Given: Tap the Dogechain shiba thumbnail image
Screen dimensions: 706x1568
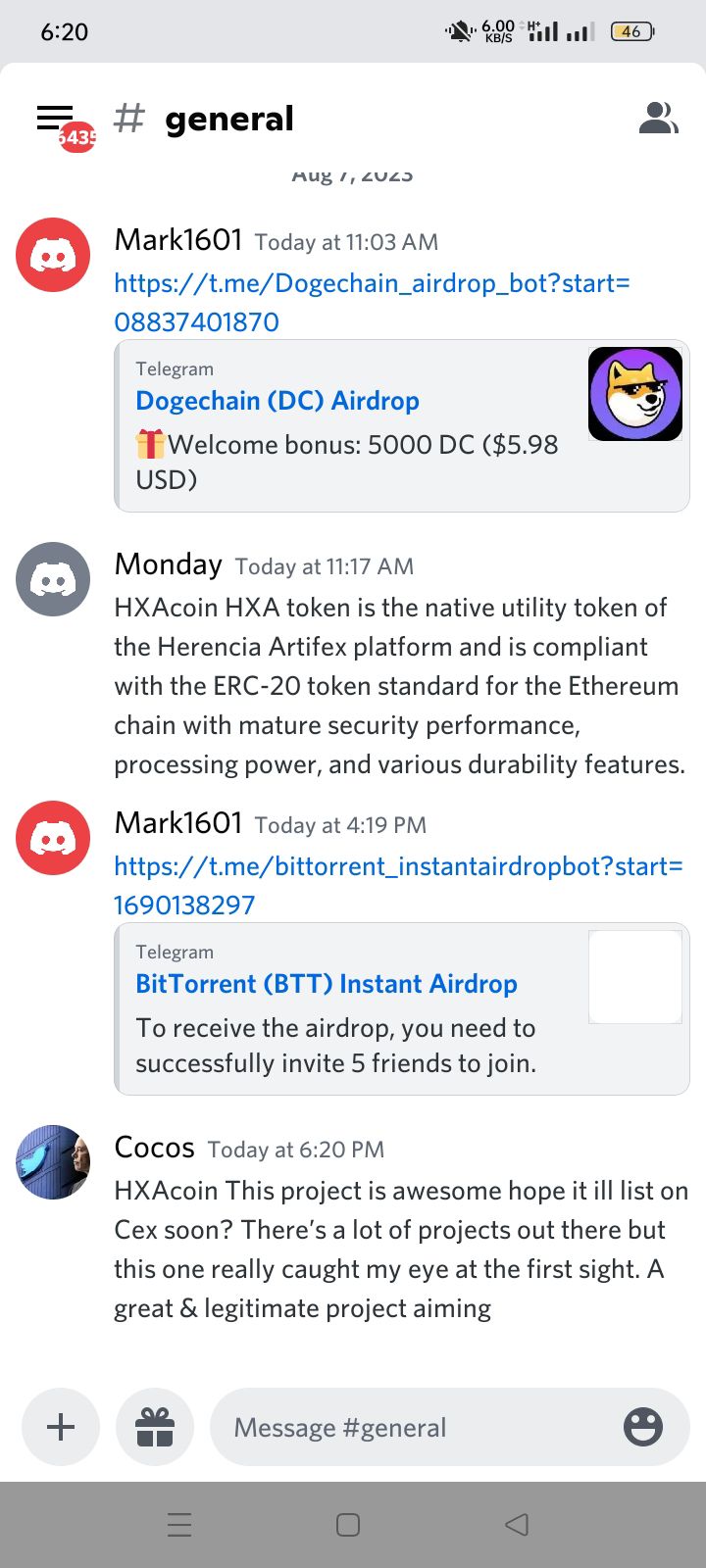Looking at the screenshot, I should point(635,394).
